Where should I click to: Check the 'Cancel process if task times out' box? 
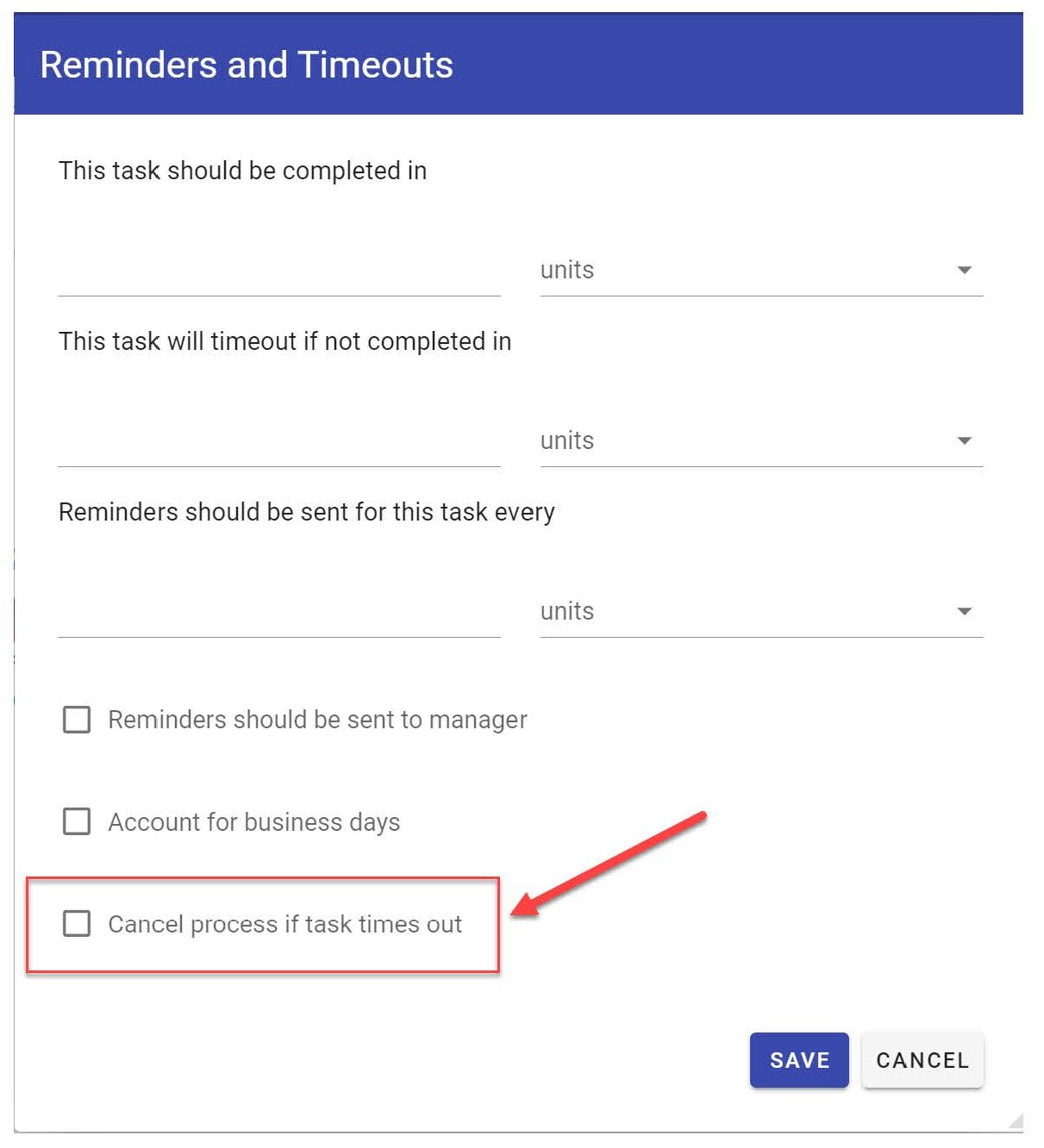[77, 924]
